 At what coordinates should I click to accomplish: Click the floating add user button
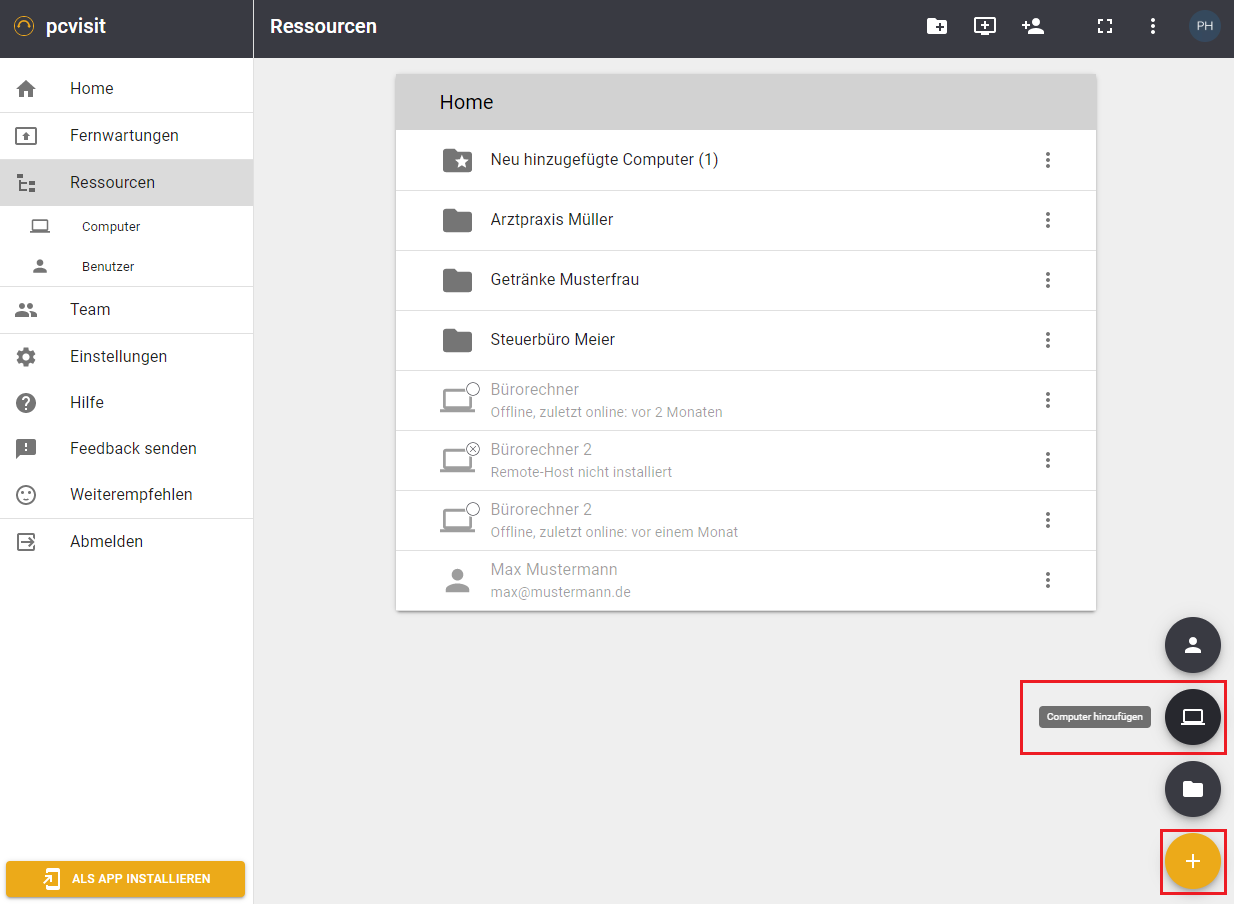pos(1192,645)
